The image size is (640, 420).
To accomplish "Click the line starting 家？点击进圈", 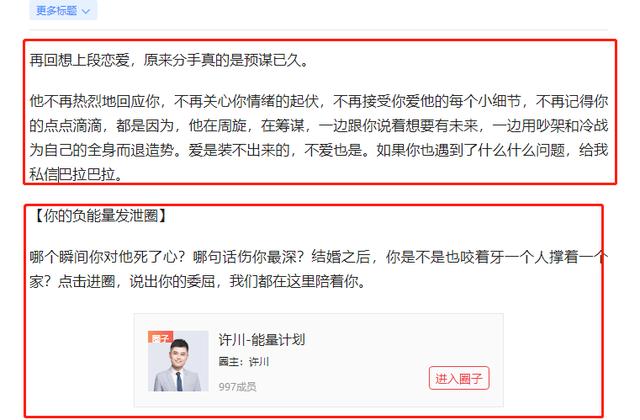I will 198,281.
